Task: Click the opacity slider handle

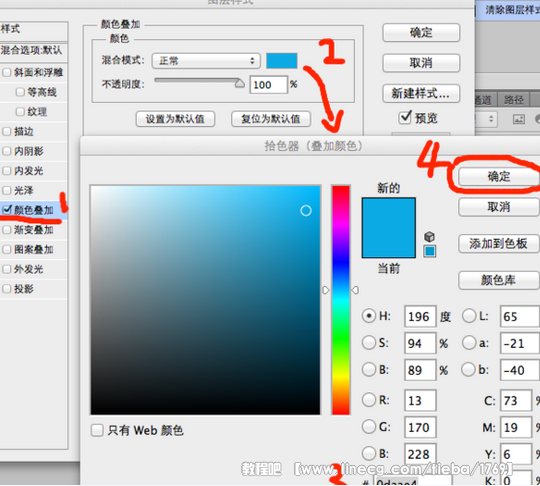Action: 239,83
